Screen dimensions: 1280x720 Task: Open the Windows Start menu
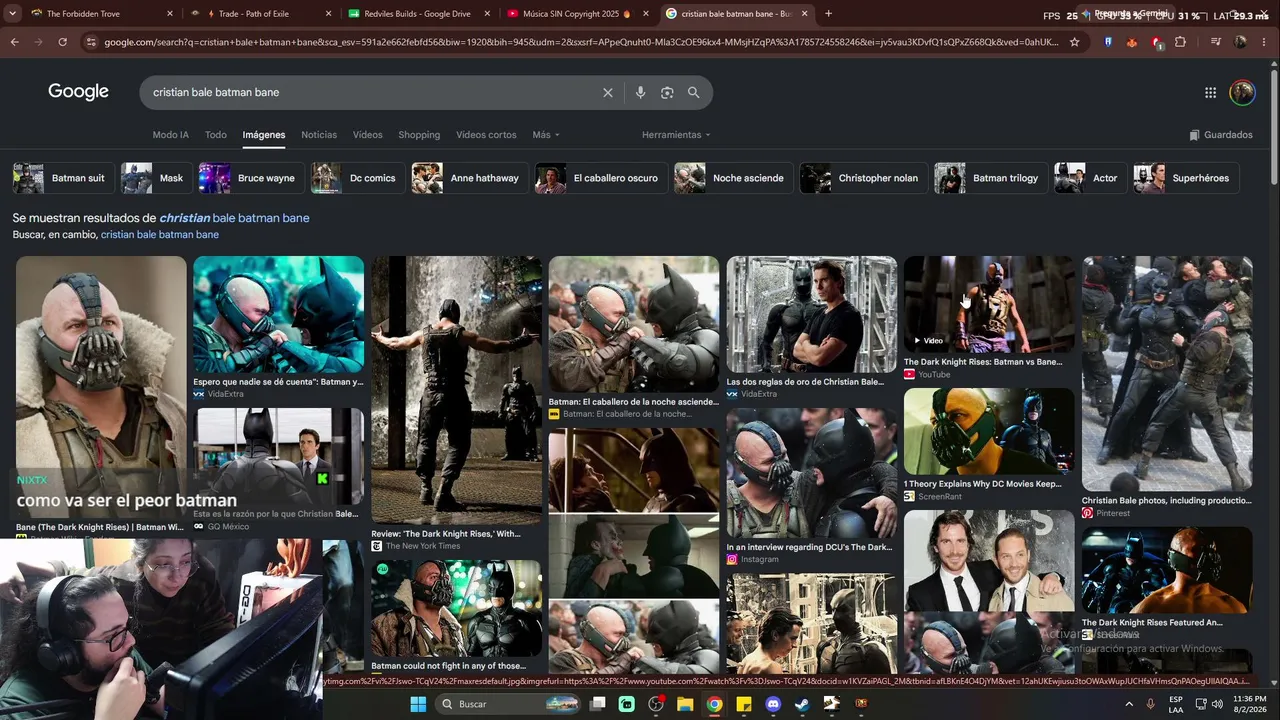[x=418, y=704]
